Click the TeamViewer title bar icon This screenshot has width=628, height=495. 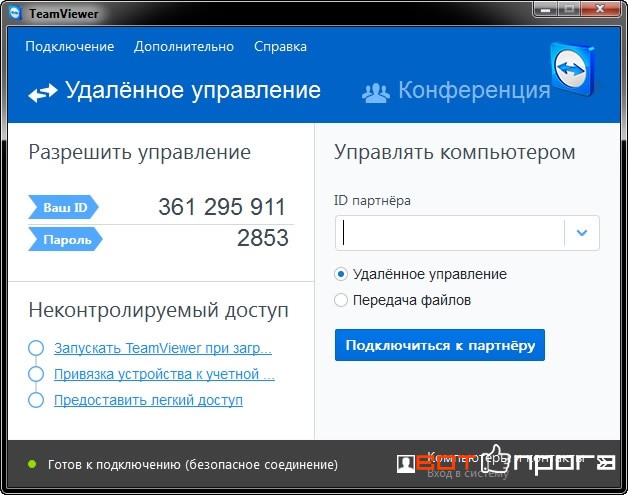pyautogui.click(x=15, y=13)
